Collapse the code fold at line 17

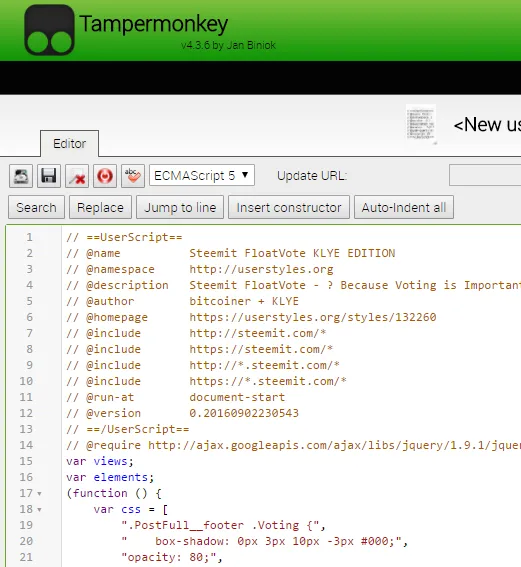pos(39,494)
